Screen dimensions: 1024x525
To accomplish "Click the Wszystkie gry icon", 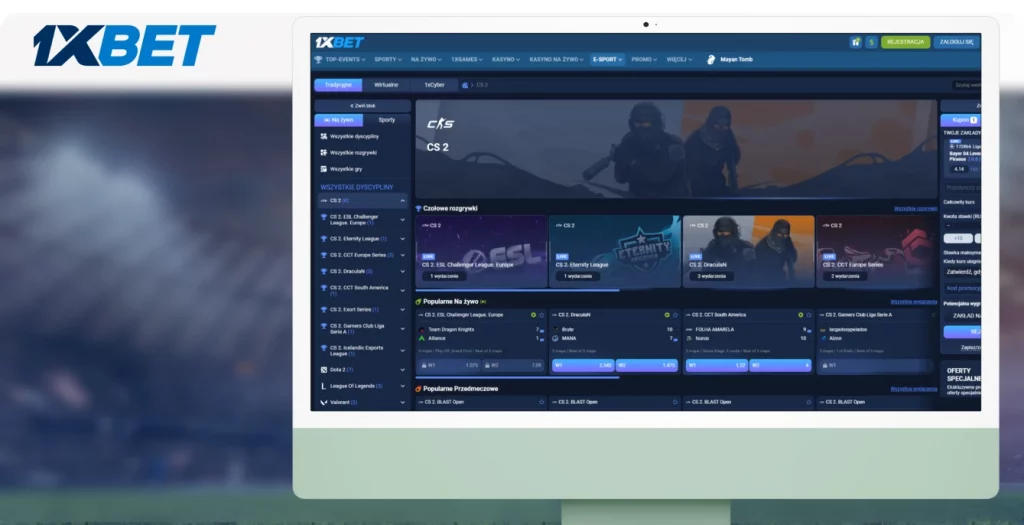I will click(323, 169).
